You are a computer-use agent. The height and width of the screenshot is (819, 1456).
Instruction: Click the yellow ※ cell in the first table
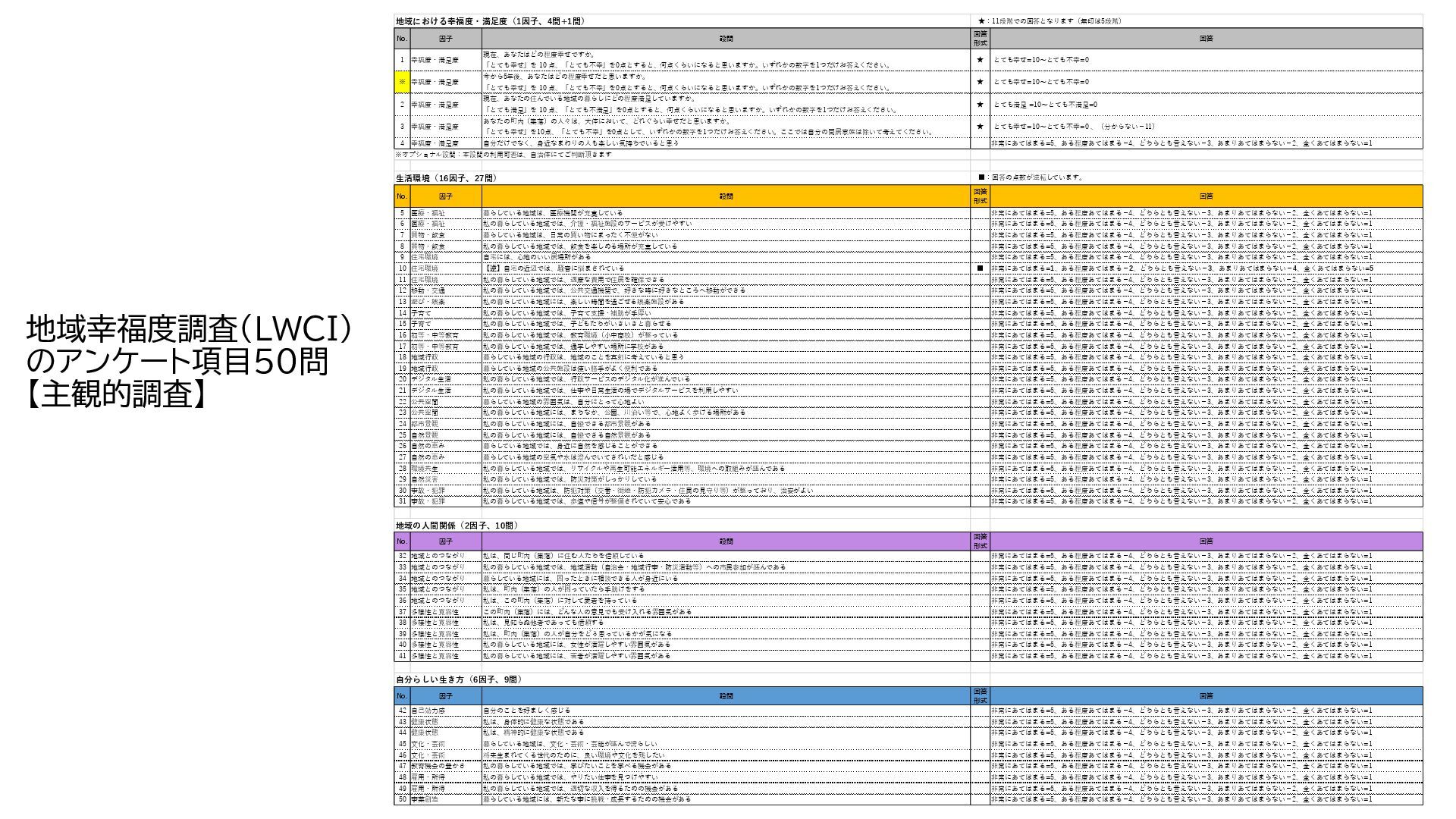(x=401, y=82)
